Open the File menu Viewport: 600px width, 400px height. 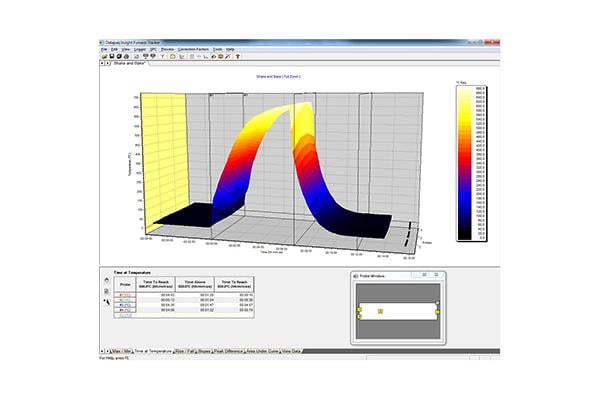pyautogui.click(x=103, y=48)
